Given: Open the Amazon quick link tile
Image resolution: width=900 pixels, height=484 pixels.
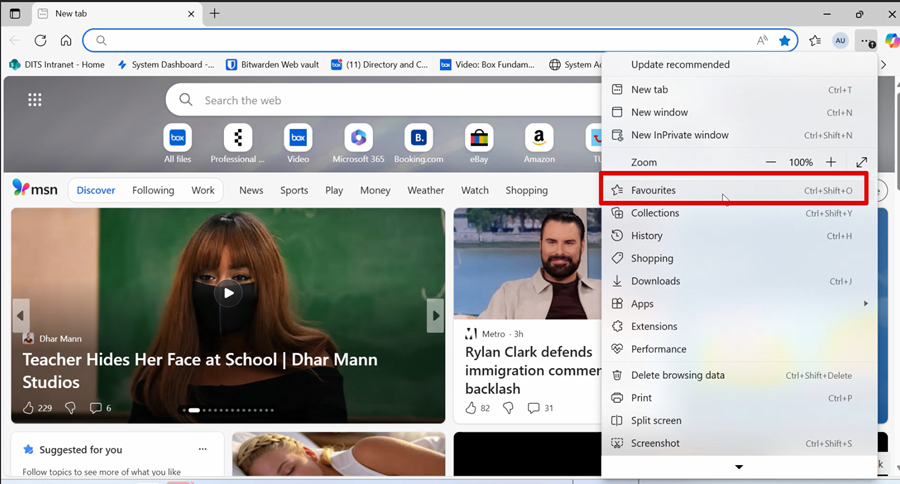Looking at the screenshot, I should click(x=538, y=138).
